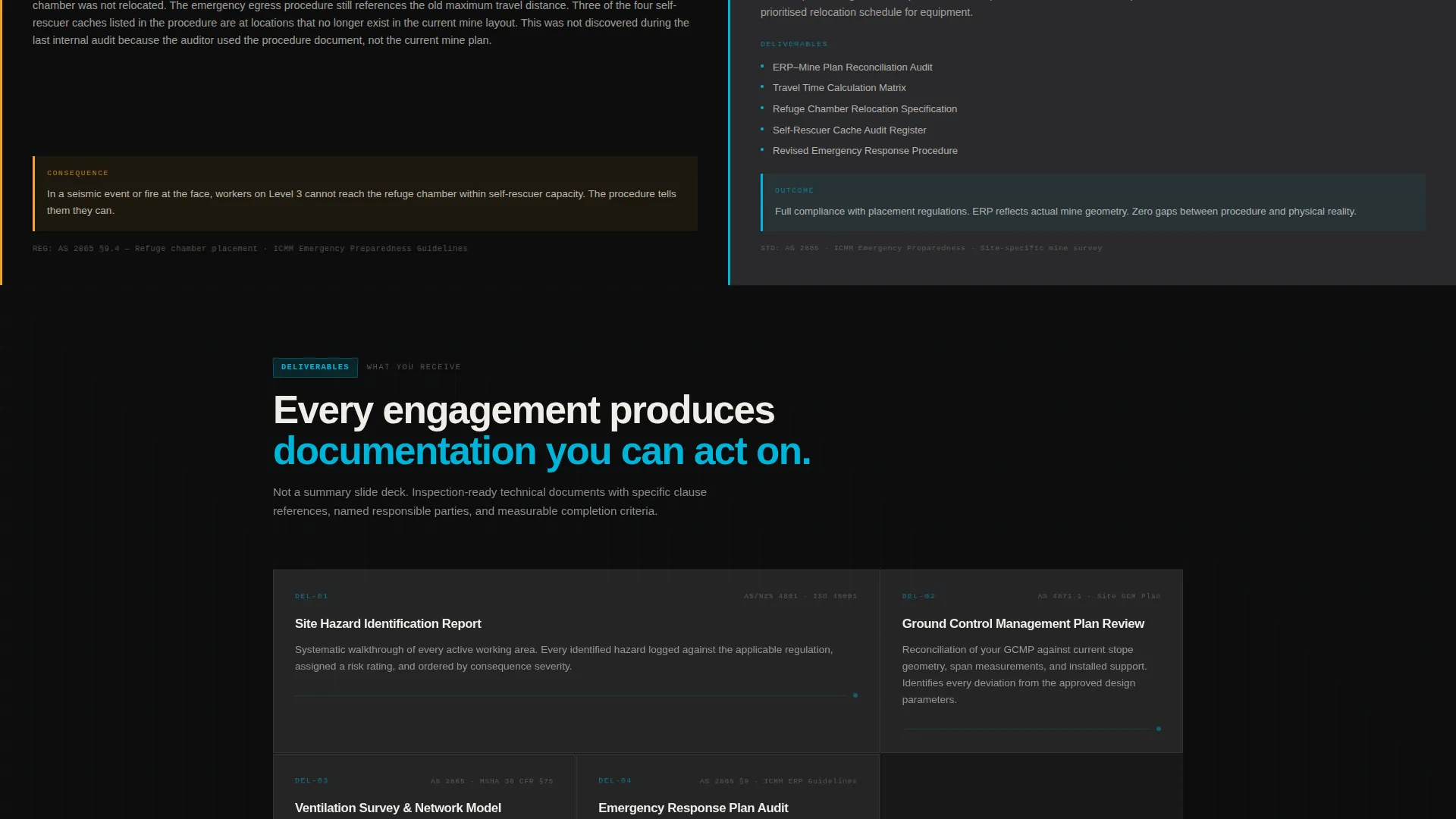1456x819 pixels.
Task: Click the DELIVERABLES badge above the headline
Action: click(315, 367)
